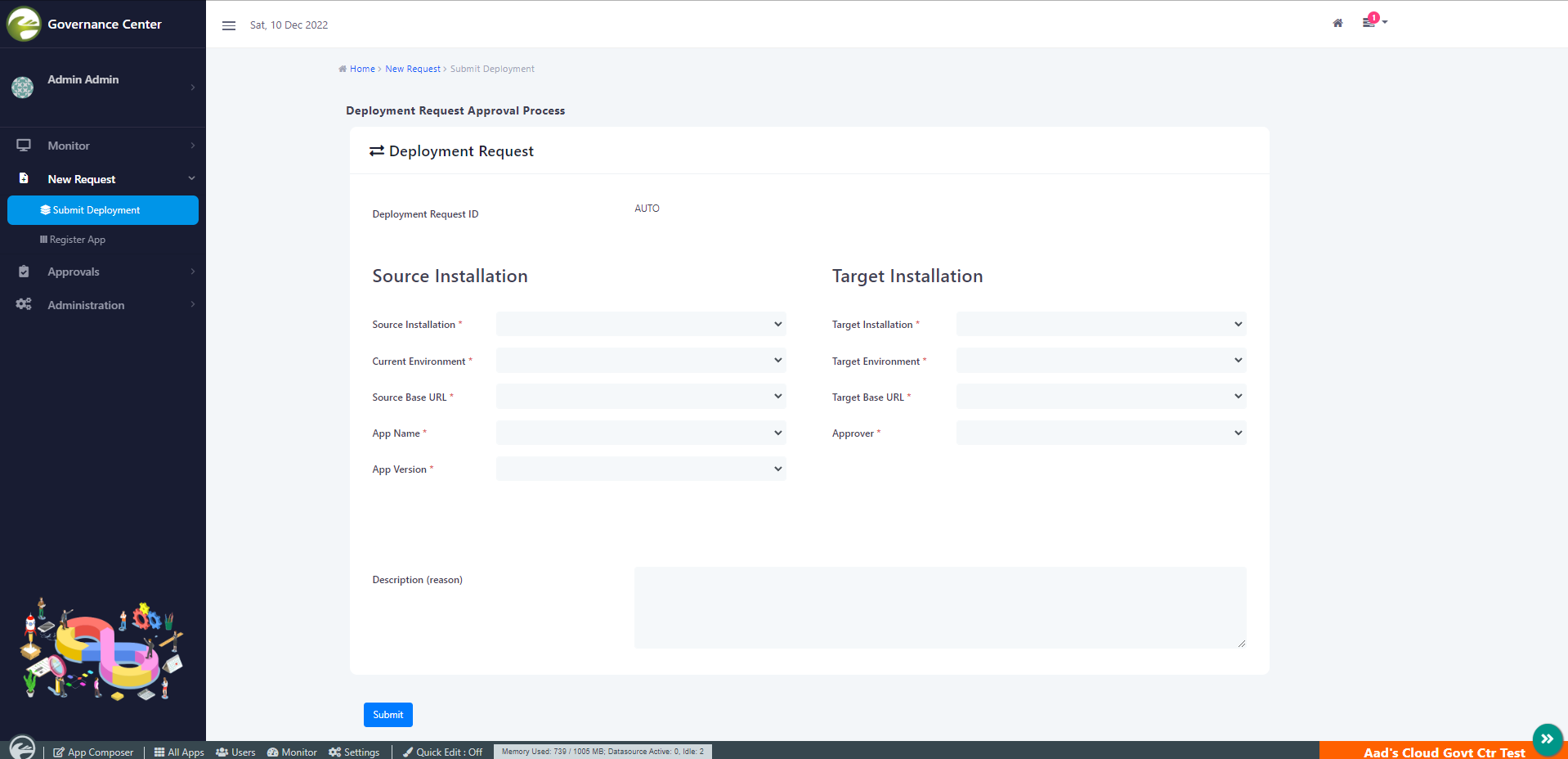
Task: Open the notifications inbox icon
Action: click(x=1369, y=22)
